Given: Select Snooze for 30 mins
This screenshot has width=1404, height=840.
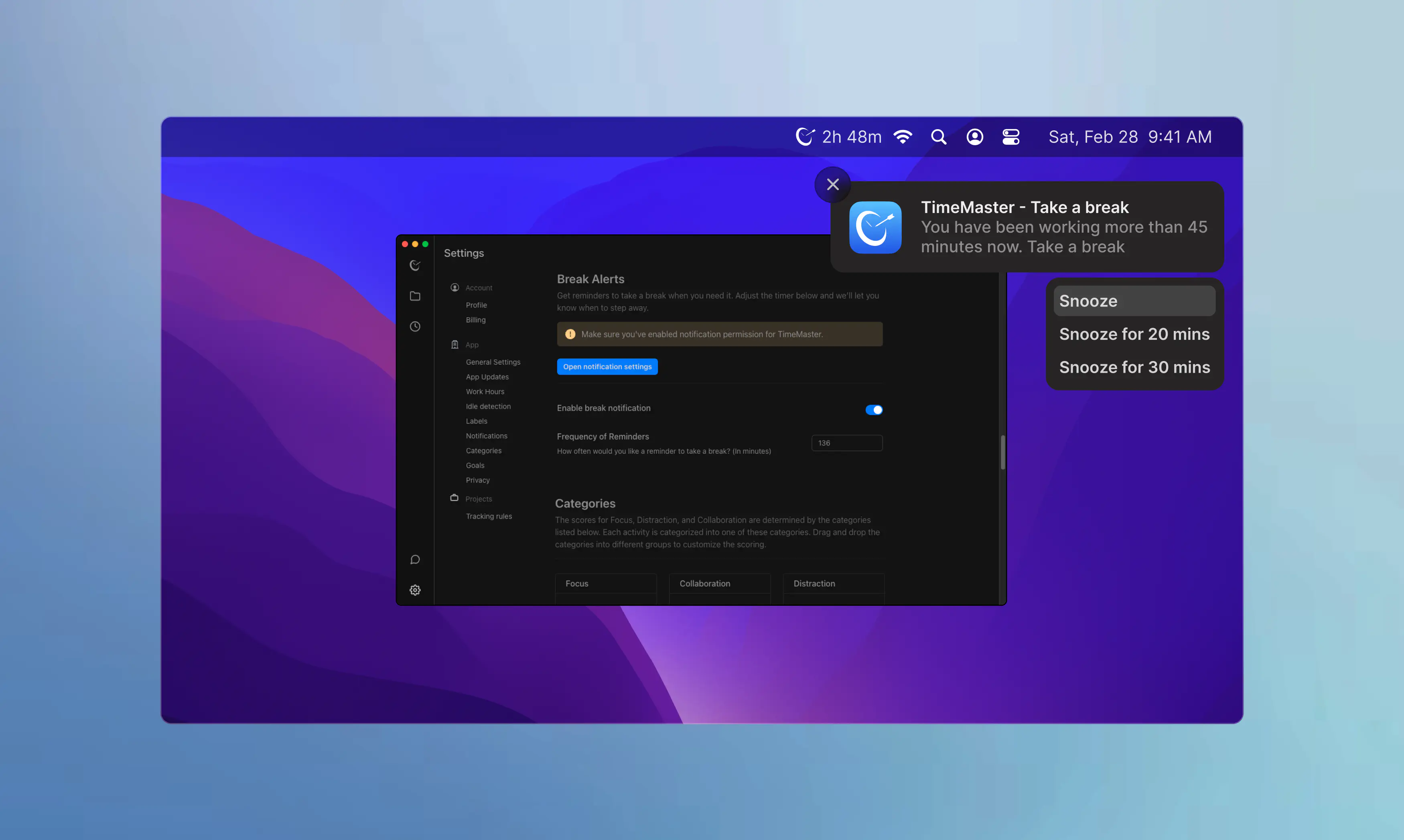Looking at the screenshot, I should click(1134, 367).
